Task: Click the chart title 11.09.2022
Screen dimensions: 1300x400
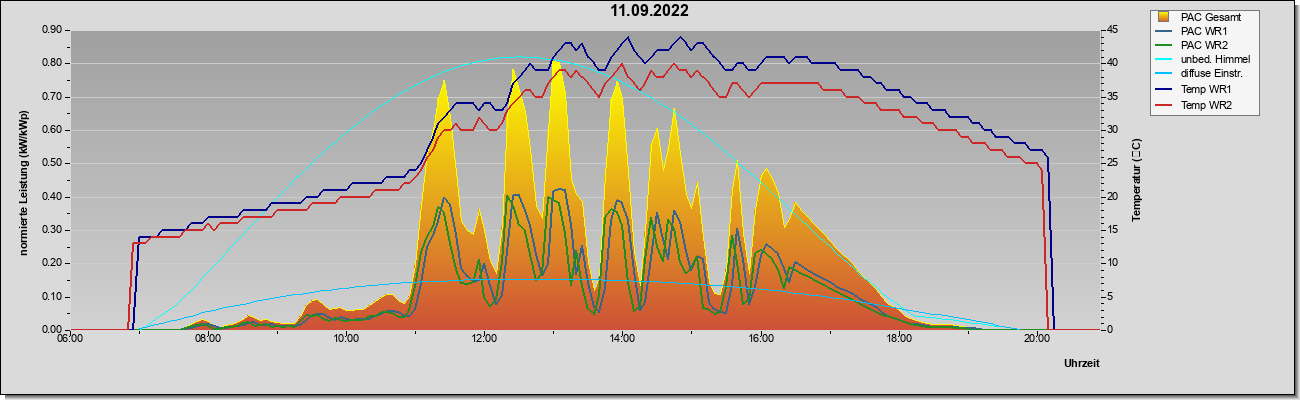Action: click(649, 11)
